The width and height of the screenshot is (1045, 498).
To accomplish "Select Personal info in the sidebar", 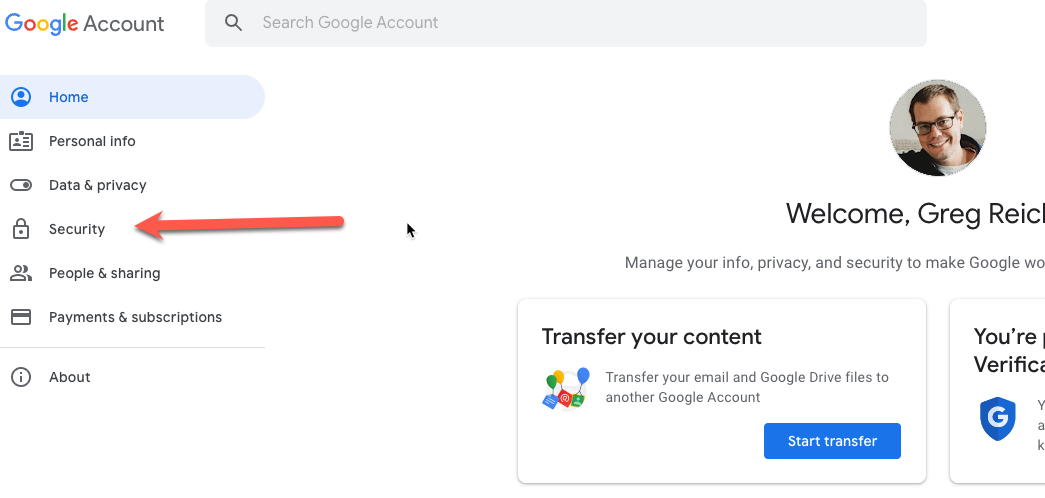I will pyautogui.click(x=92, y=141).
